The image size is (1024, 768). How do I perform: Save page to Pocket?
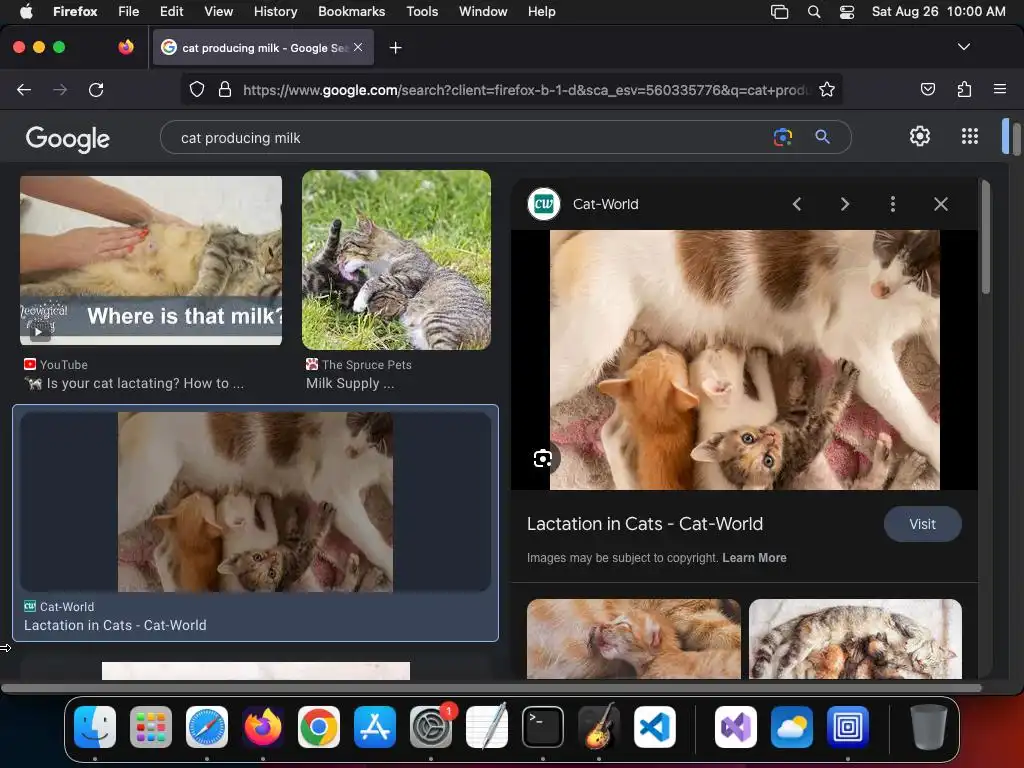click(x=927, y=89)
